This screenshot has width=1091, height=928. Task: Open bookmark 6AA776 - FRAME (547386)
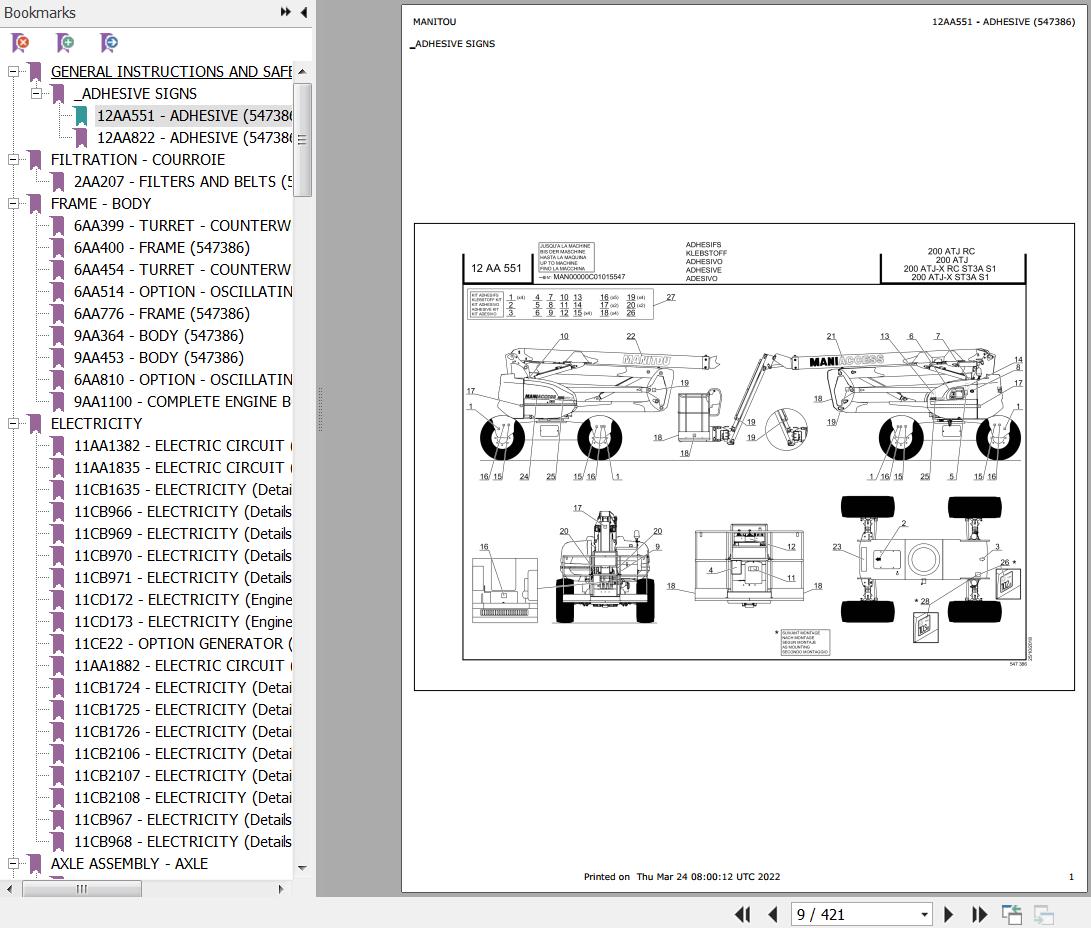tap(161, 314)
